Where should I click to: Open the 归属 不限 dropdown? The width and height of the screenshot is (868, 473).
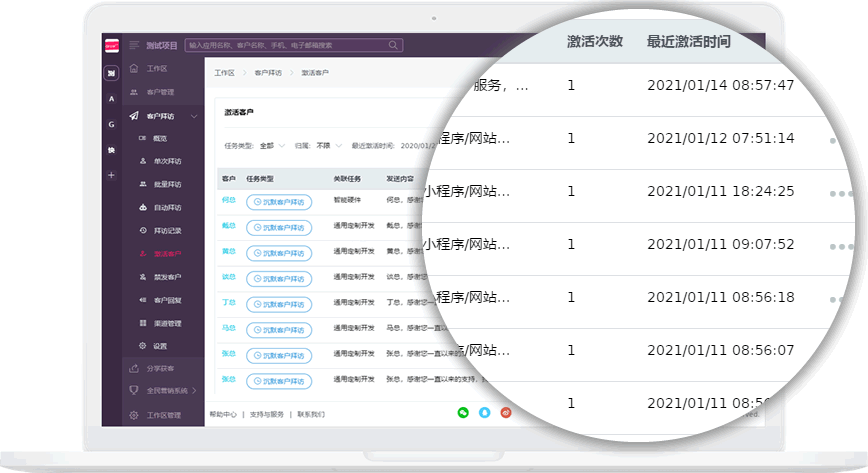328,145
